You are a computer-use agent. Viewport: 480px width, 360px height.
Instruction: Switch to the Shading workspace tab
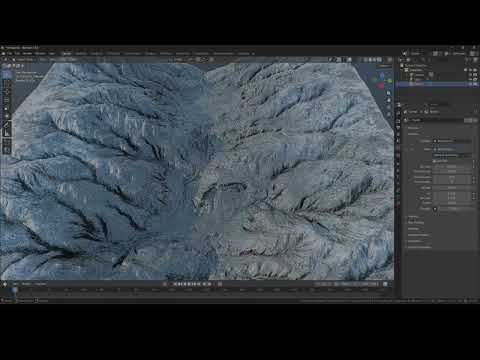[150, 53]
